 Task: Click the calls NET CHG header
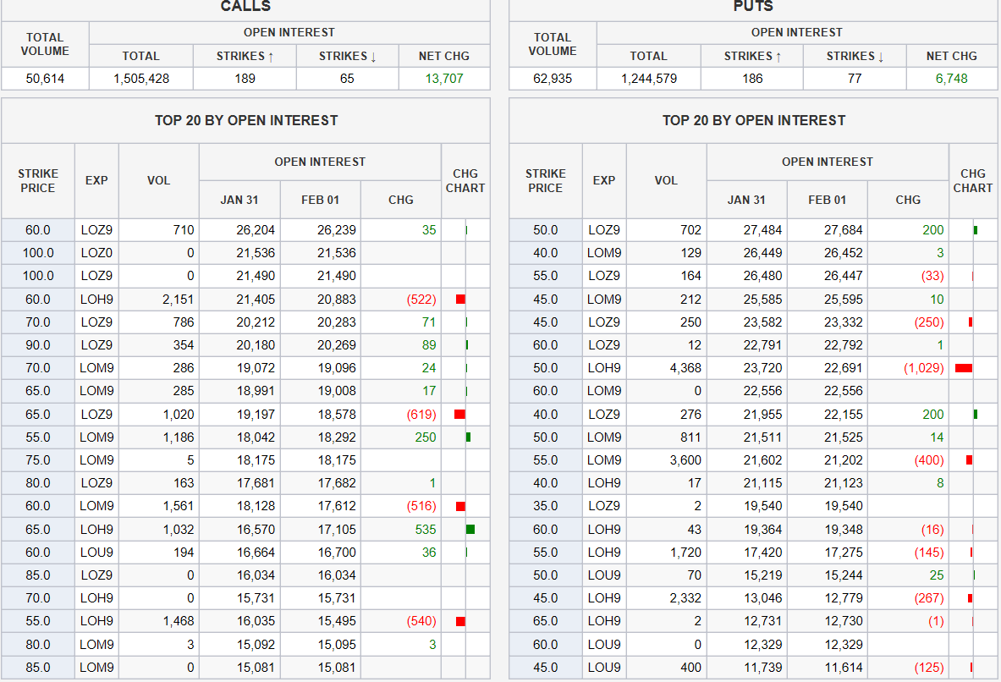(444, 56)
